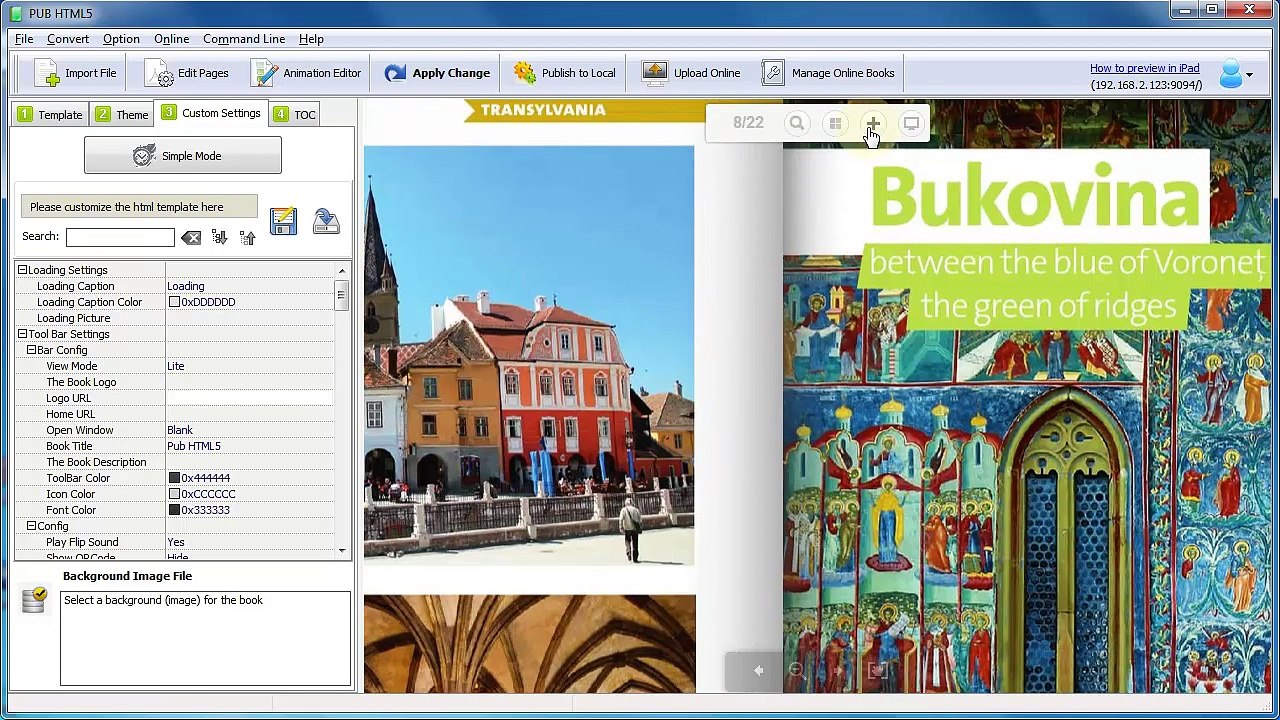Click the Icon Color swatch 0xCCCCCC
This screenshot has width=1280, height=720.
(x=174, y=494)
